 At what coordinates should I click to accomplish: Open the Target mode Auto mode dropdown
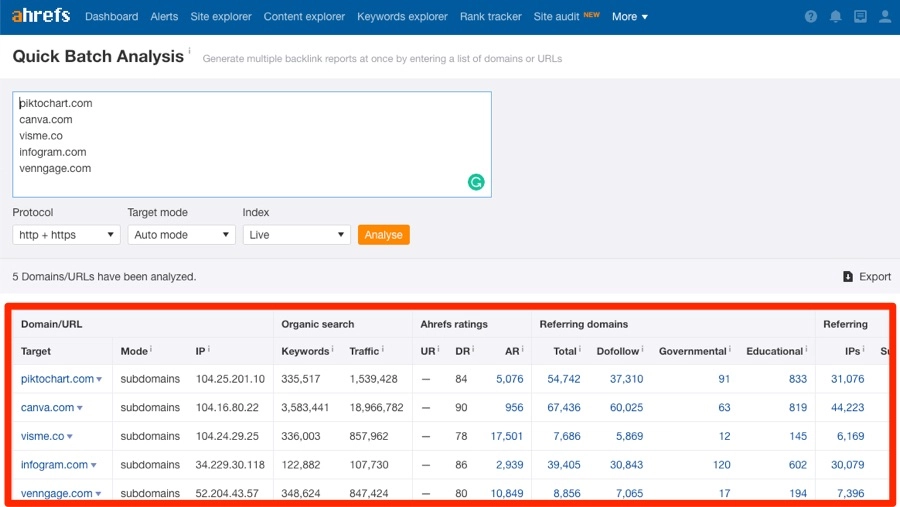point(181,235)
